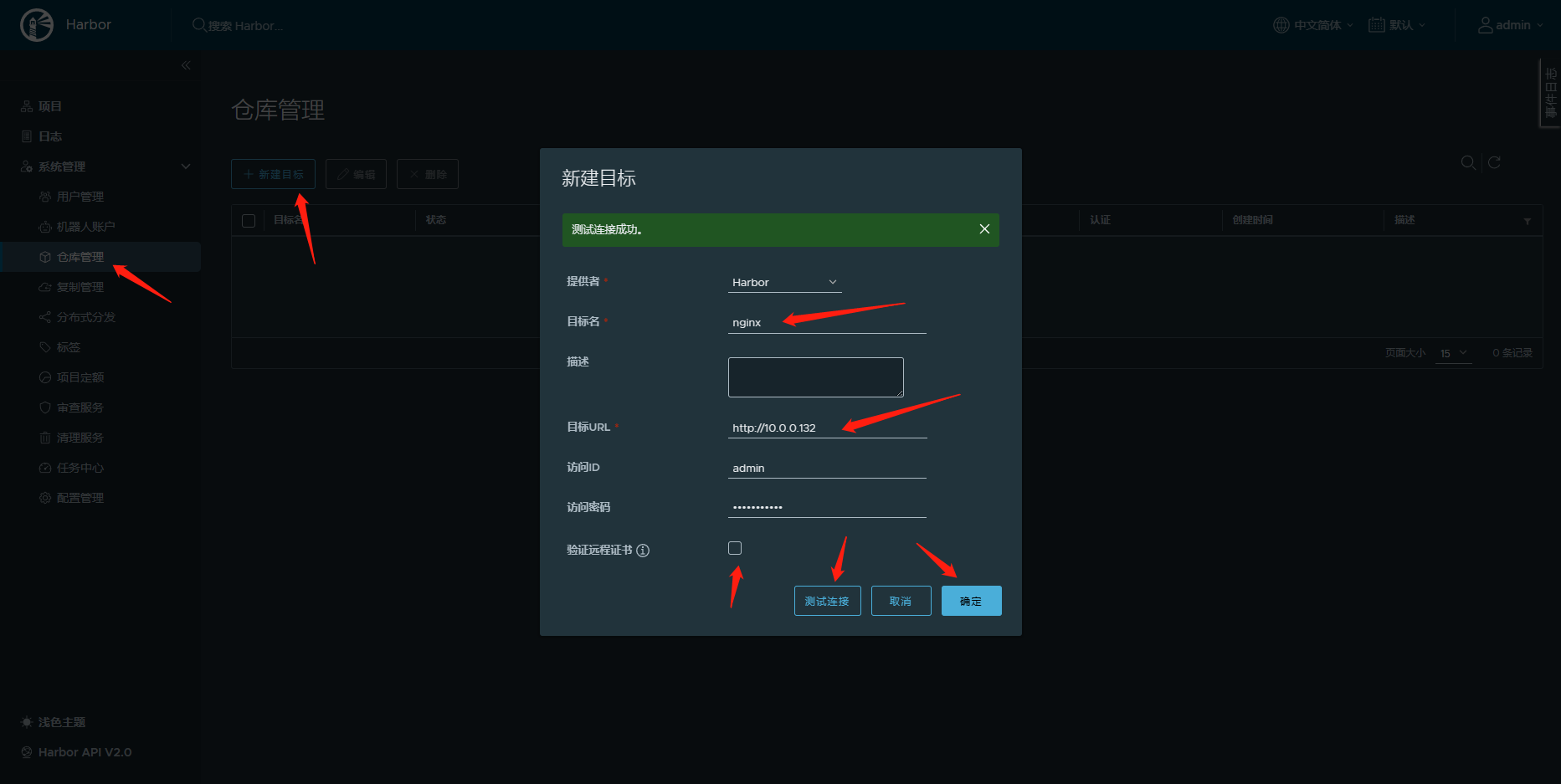1561x784 pixels.
Task: Confirm with the 确定 button
Action: [971, 601]
